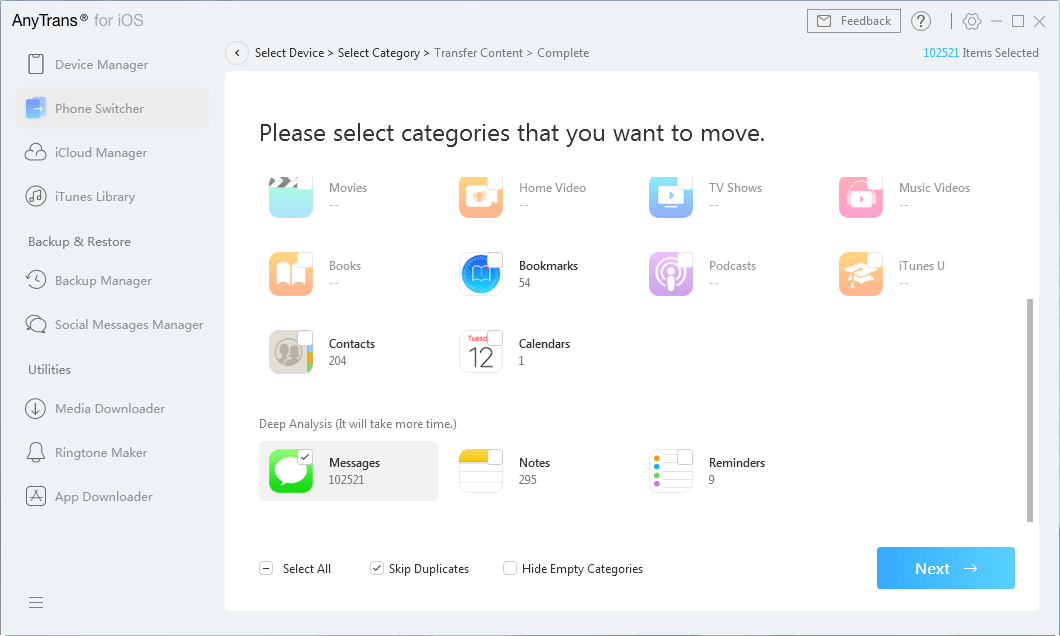Open Social Messages Manager
The width and height of the screenshot is (1060, 636).
click(112, 324)
